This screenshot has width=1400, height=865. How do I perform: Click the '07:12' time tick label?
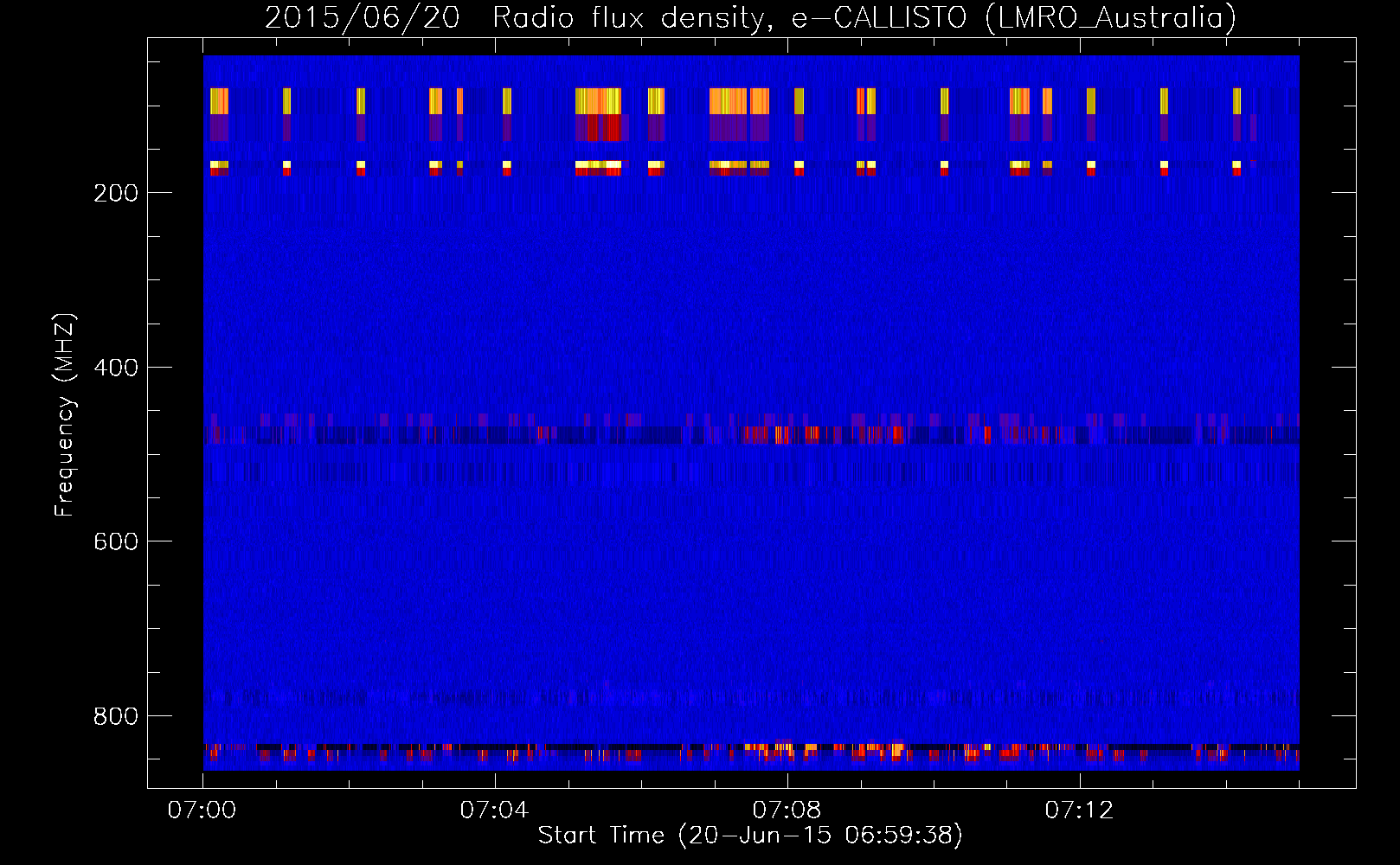pos(1079,811)
